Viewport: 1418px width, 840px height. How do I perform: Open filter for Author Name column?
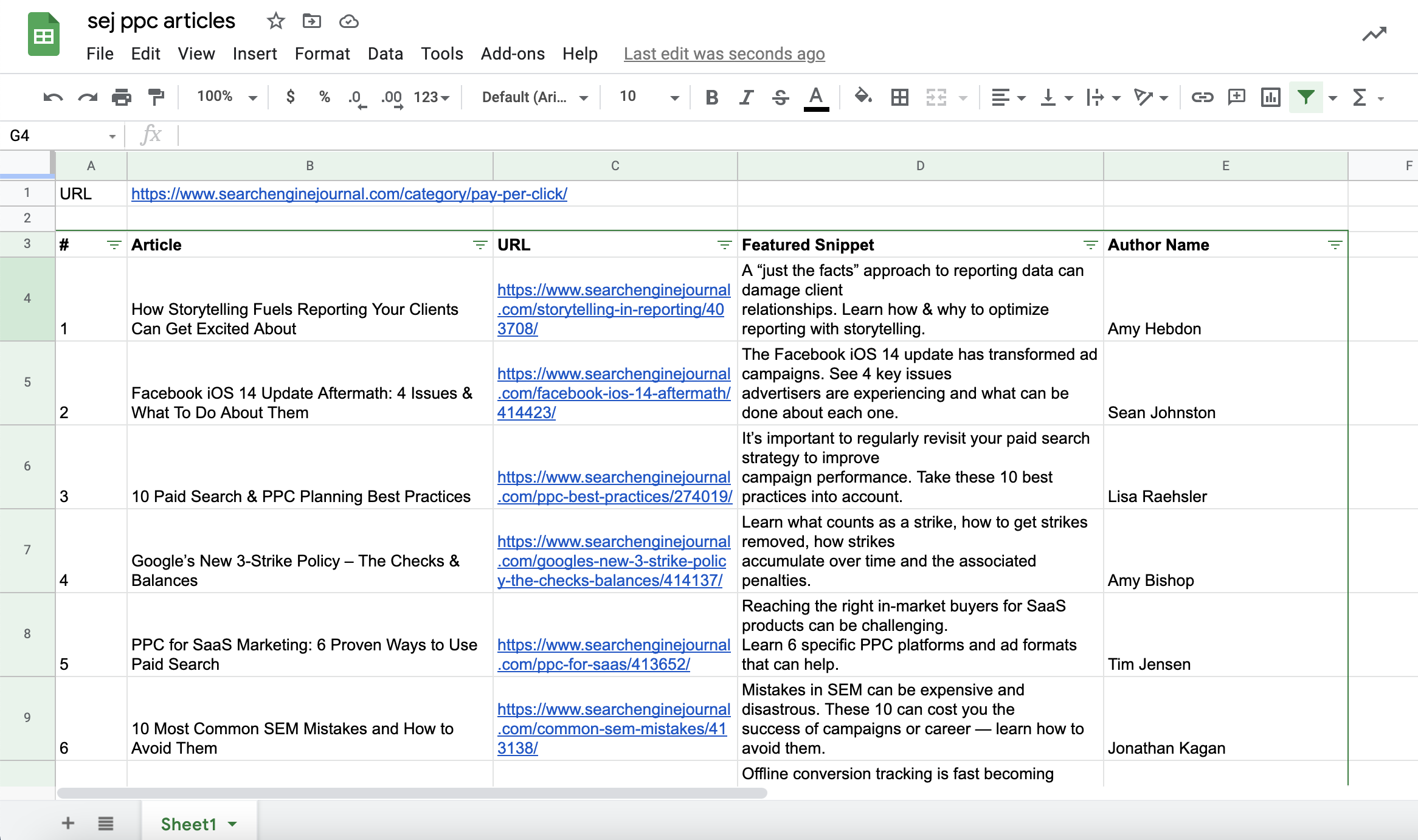[1335, 245]
